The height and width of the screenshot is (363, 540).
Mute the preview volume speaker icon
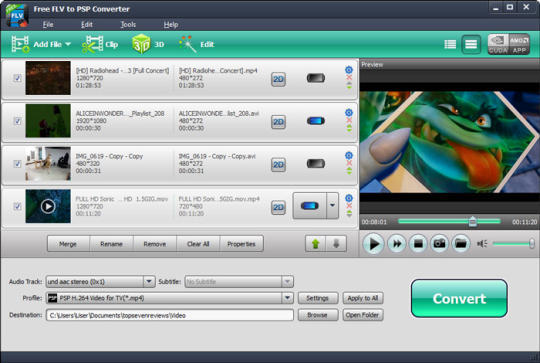click(482, 244)
